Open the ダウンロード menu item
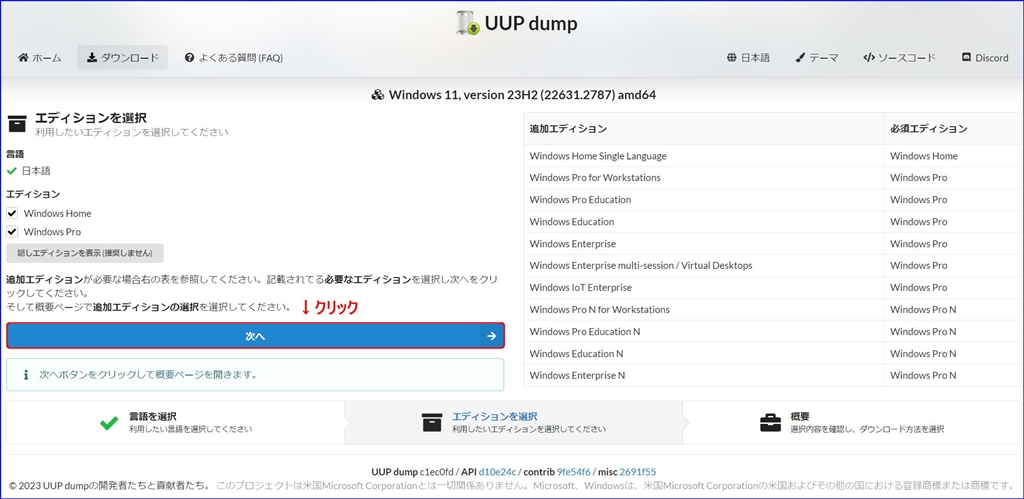Viewport: 1024px width, 499px height. (x=123, y=57)
